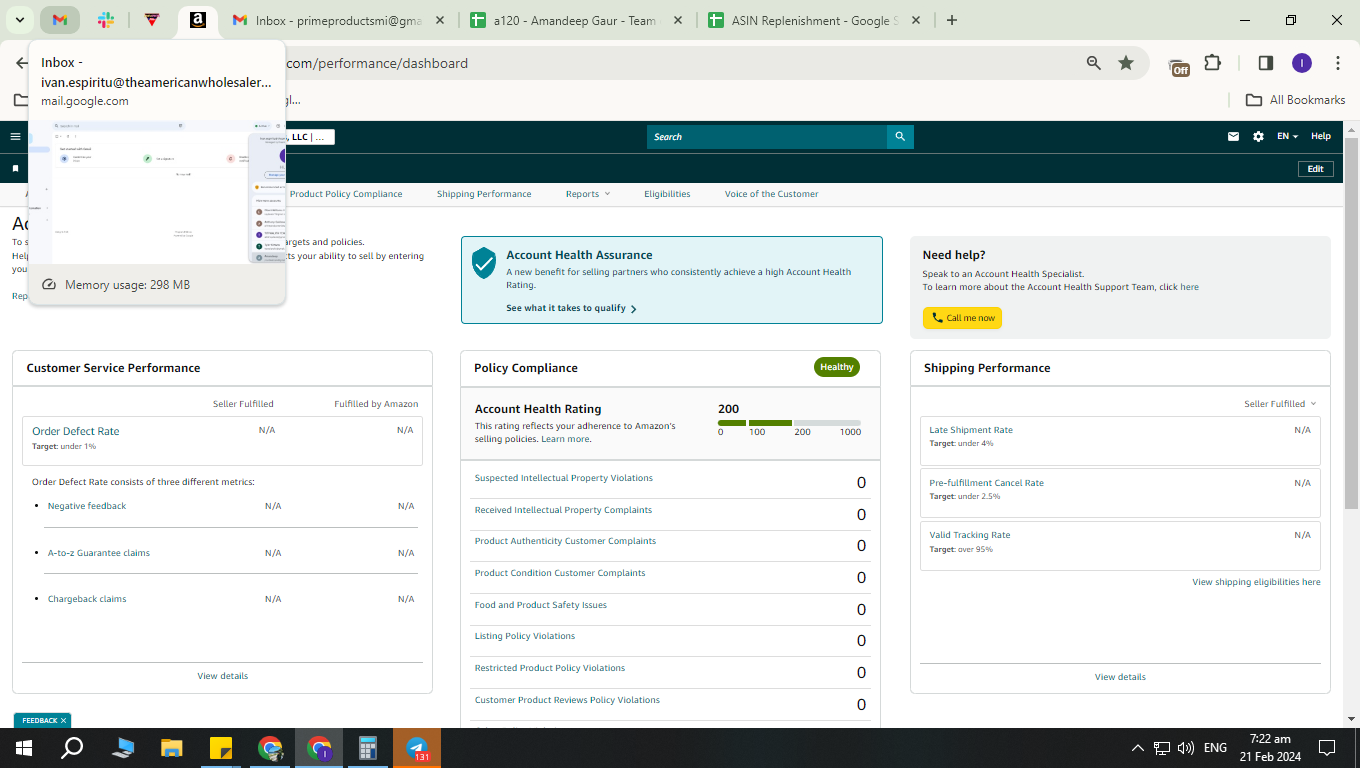Screen dimensions: 1360x768
Task: Bookmark this page with the star icon
Action: click(x=1126, y=63)
